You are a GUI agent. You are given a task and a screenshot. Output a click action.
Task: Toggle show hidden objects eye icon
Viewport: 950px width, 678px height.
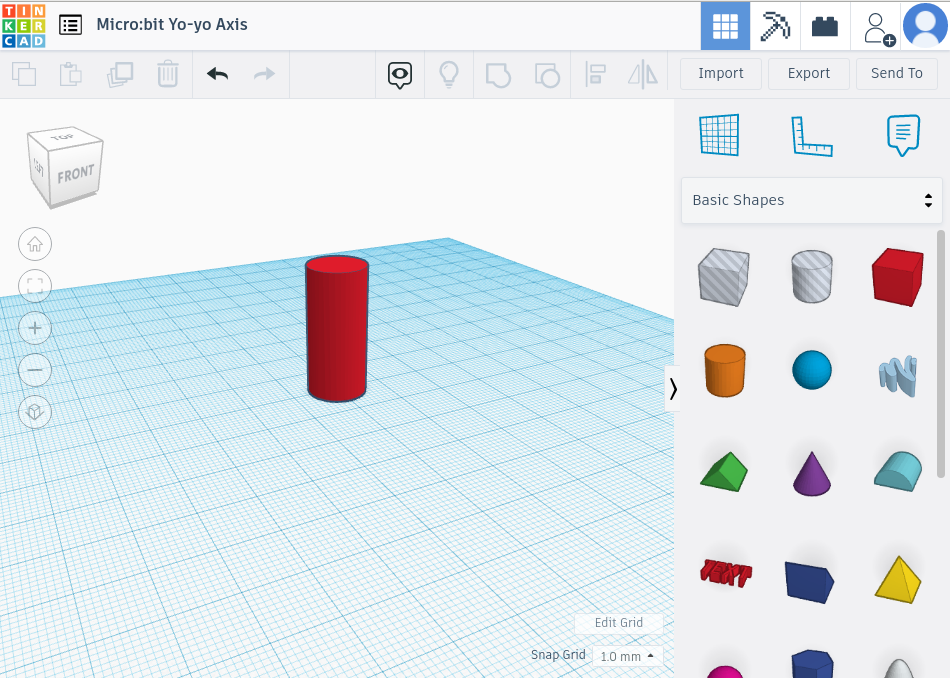pyautogui.click(x=399, y=75)
